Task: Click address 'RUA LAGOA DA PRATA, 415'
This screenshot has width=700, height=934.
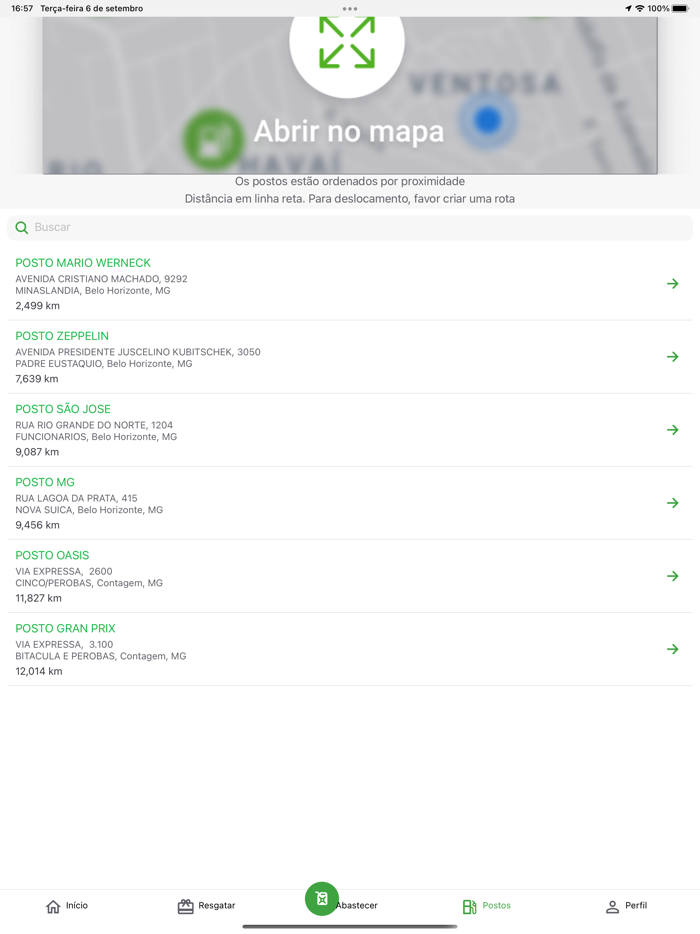Action: [76, 498]
